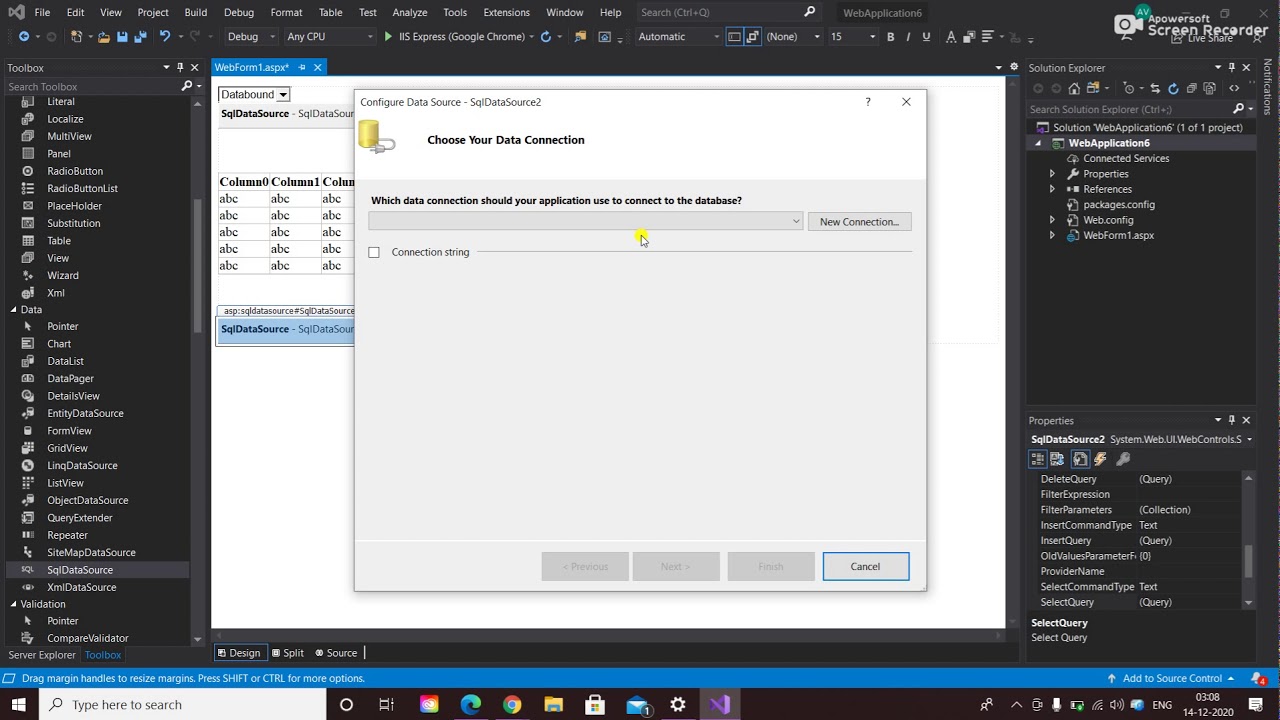Click the Windows Start button
The width and height of the screenshot is (1280, 720).
[19, 705]
